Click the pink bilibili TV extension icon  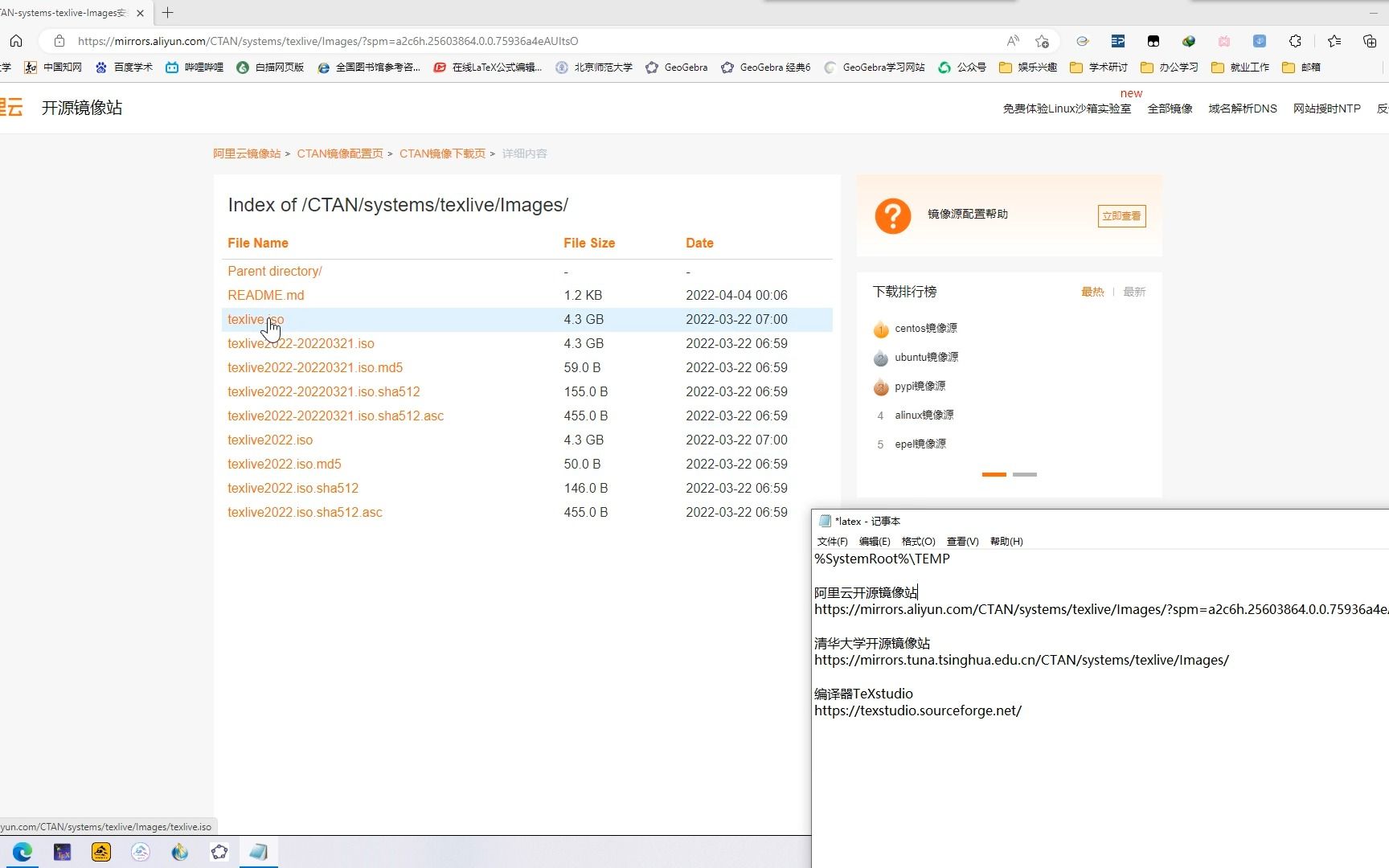pos(1224,41)
